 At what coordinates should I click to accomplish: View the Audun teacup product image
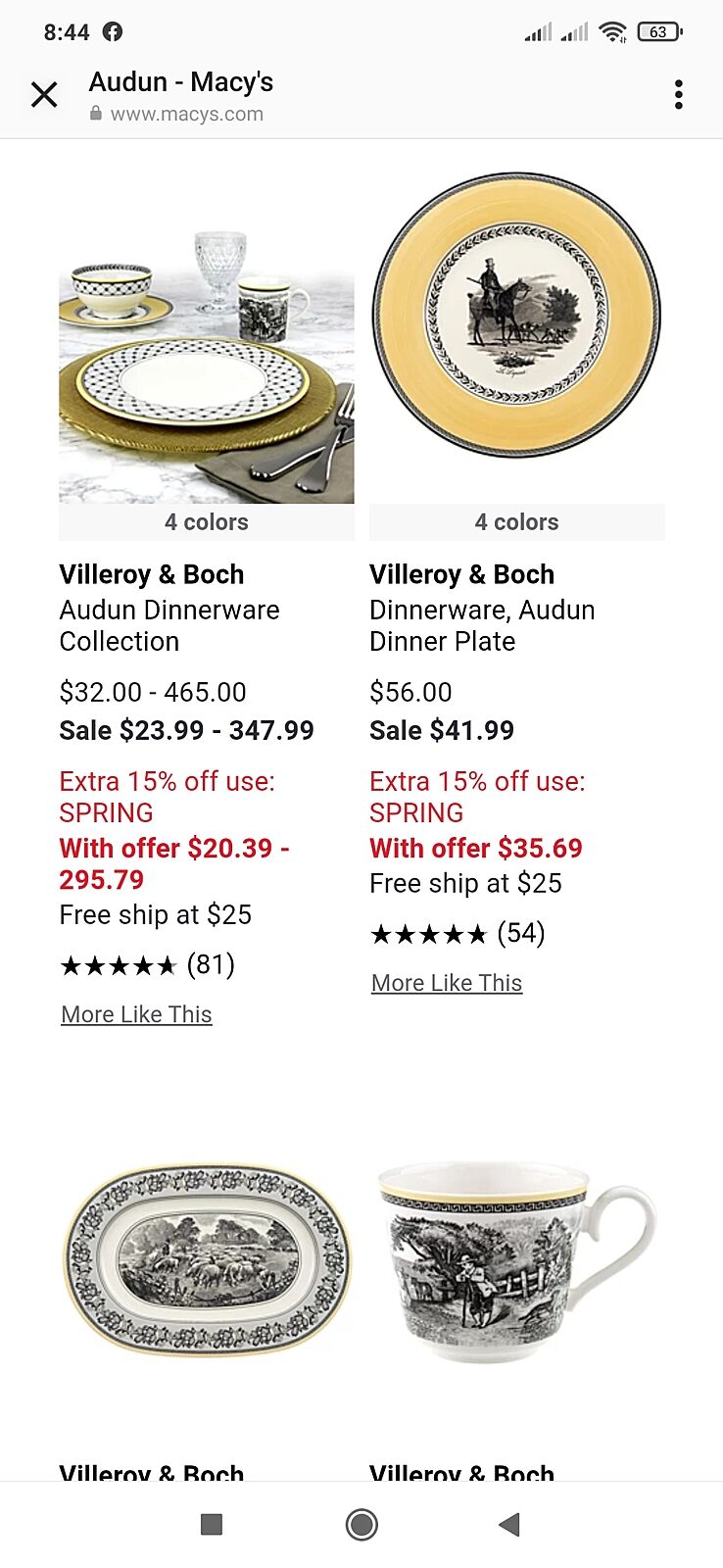[x=516, y=1262]
